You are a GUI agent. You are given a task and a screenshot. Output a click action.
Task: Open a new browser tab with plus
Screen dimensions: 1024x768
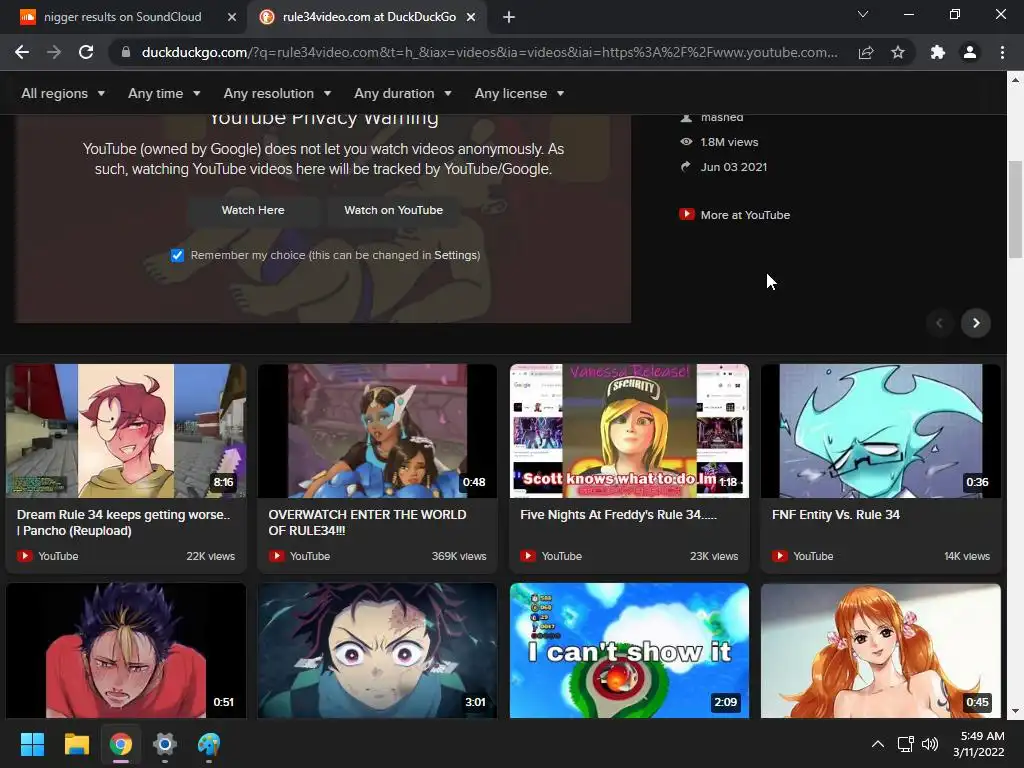[509, 17]
